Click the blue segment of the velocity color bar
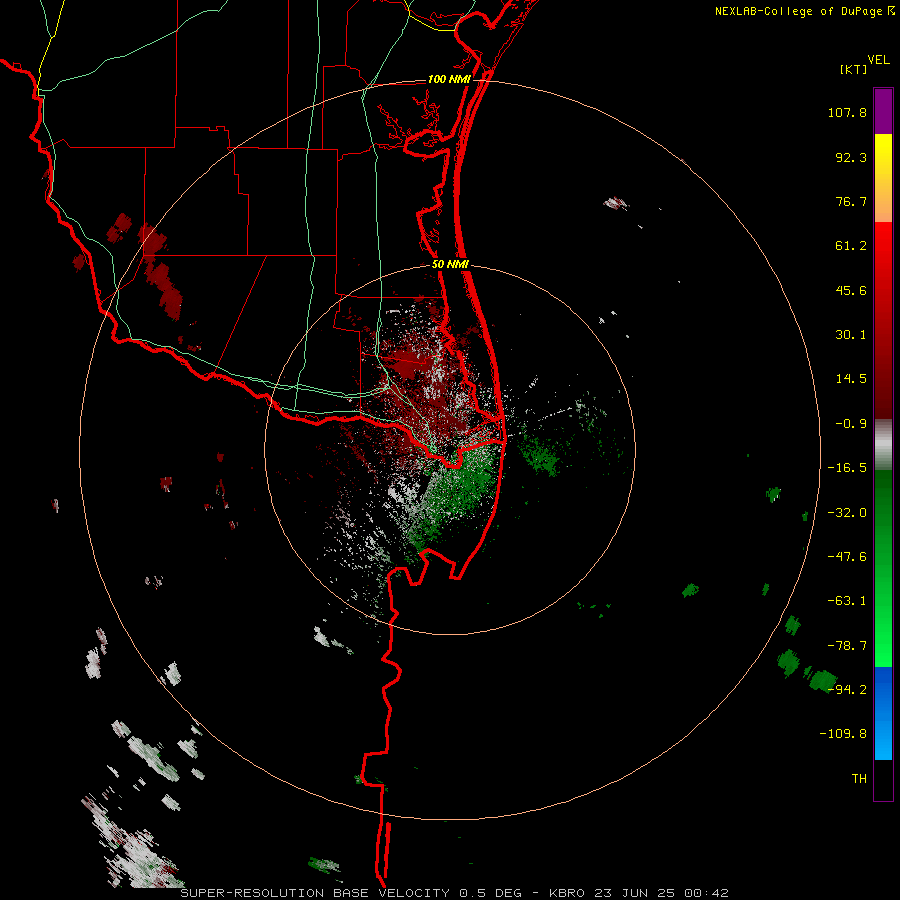Viewport: 900px width, 900px height. (x=883, y=713)
